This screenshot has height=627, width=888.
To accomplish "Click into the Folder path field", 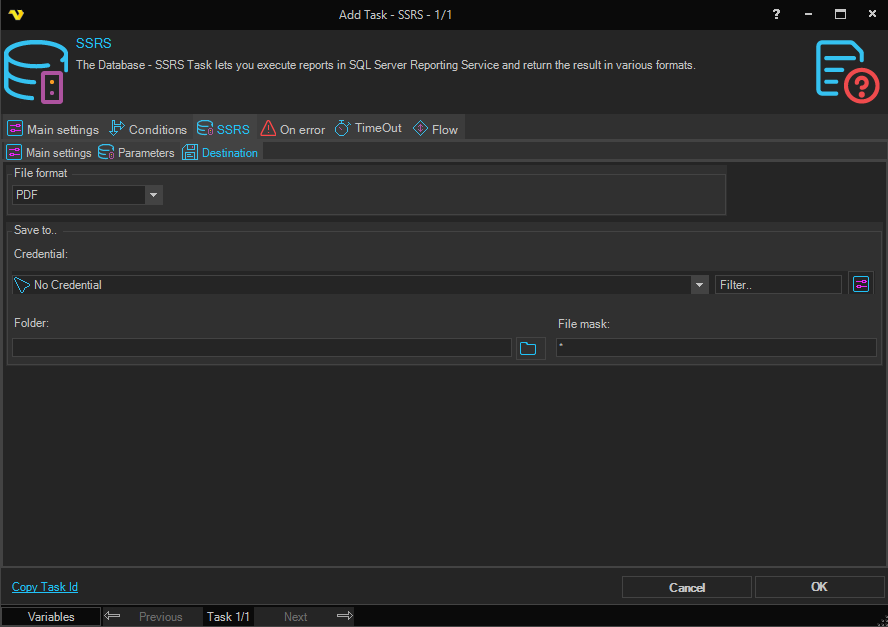I will coord(262,348).
